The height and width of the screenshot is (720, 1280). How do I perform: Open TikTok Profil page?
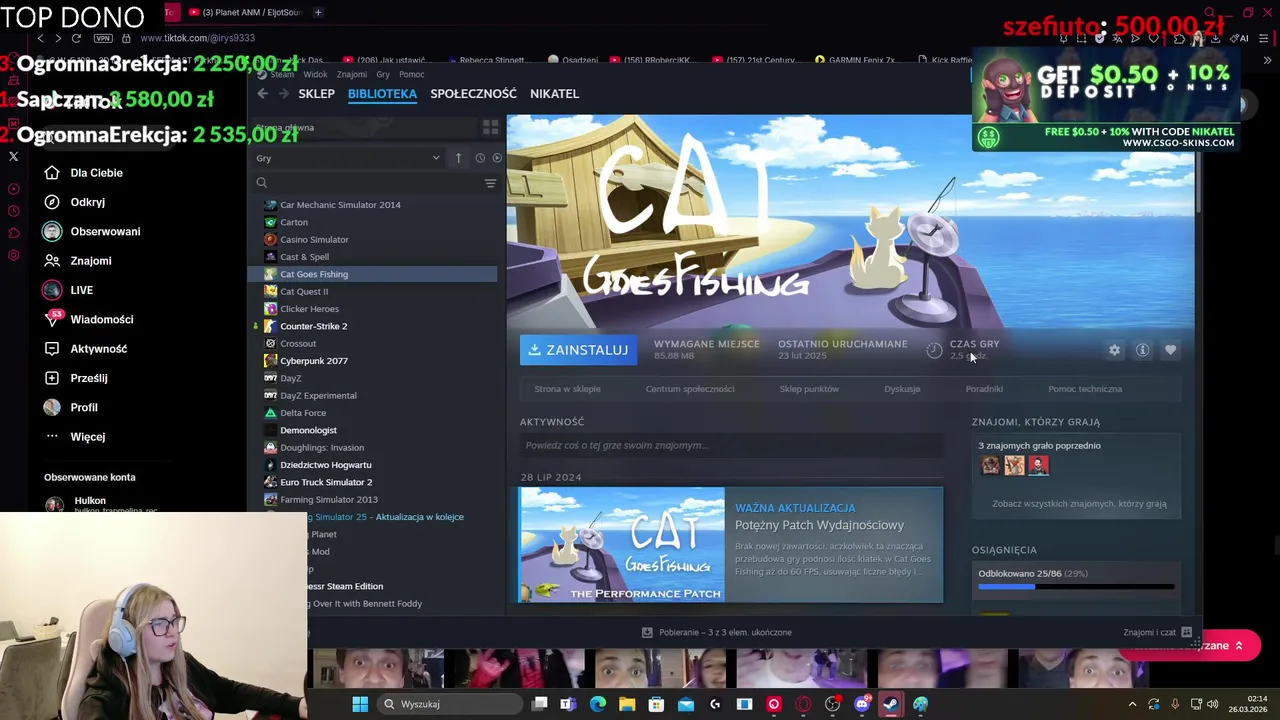coord(70,407)
